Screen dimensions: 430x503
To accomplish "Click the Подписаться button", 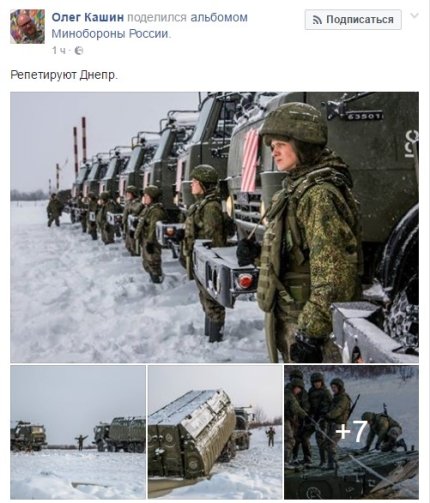I will point(353,20).
